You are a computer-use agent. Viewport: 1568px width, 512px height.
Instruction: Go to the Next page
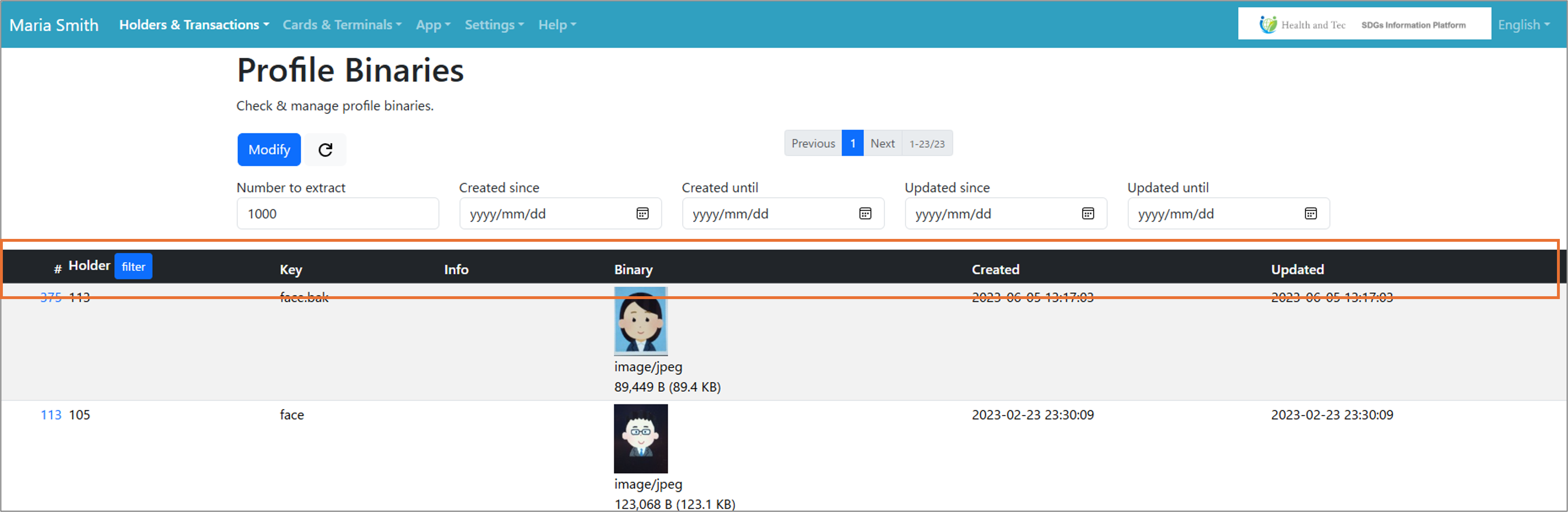point(882,144)
